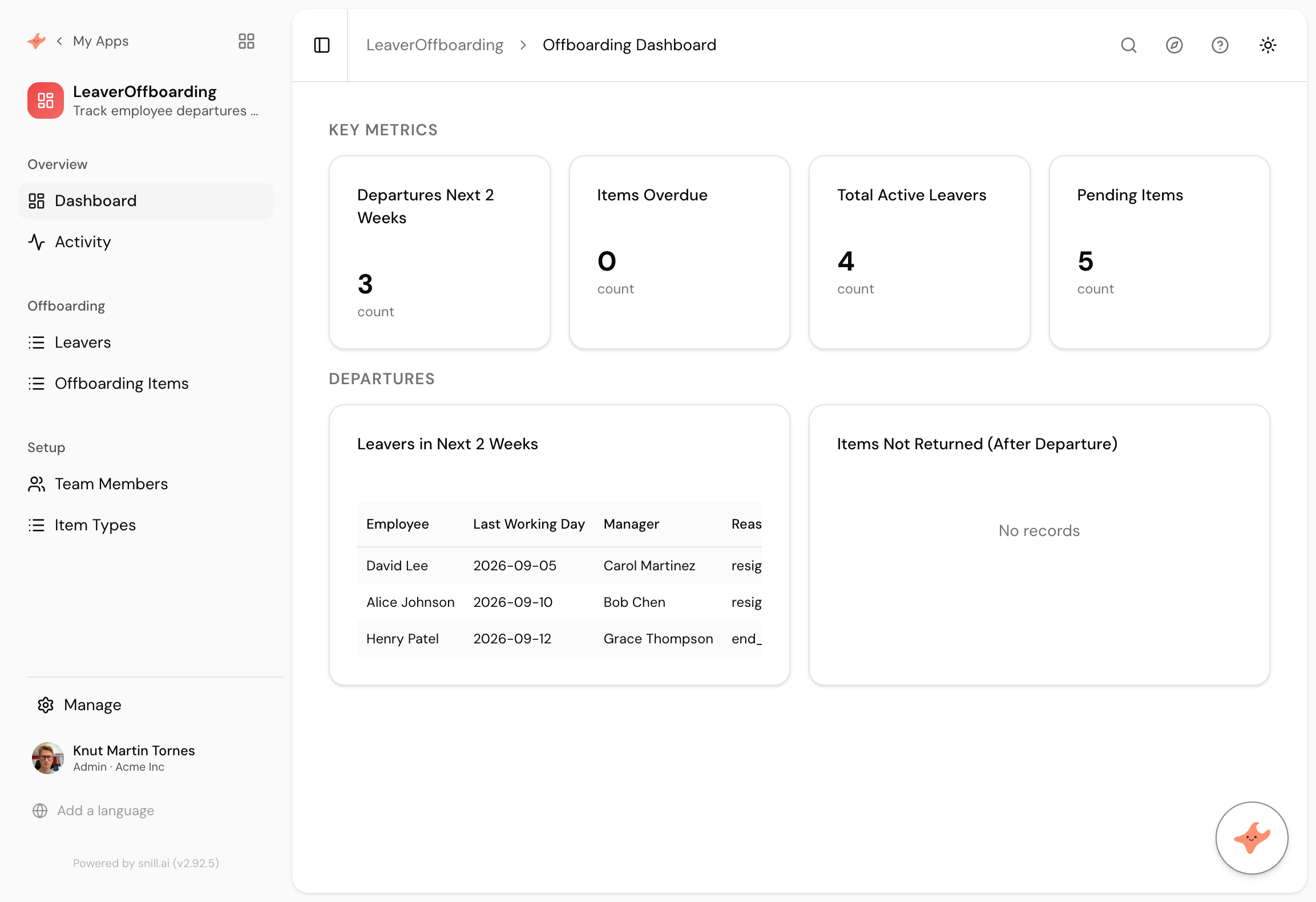Viewport: 1316px width, 902px height.
Task: Open the Offboarding Items menu item
Action: 146,384
